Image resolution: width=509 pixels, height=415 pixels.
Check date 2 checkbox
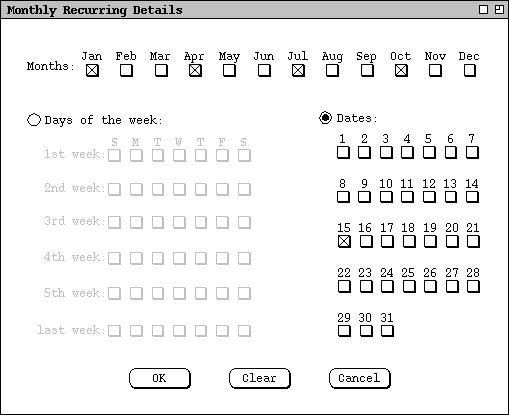[x=365, y=153]
